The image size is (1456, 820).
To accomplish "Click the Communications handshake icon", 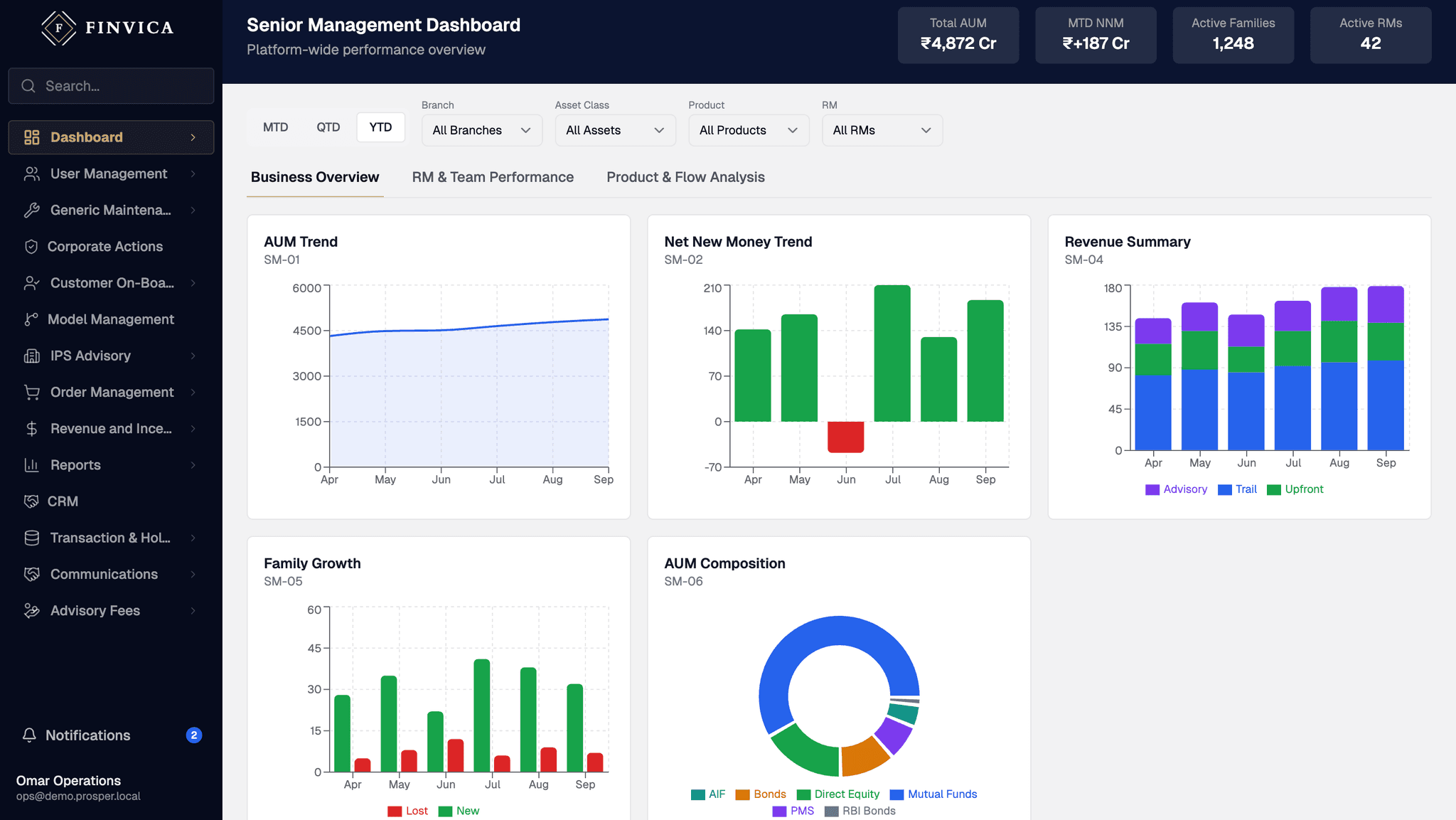I will tap(32, 574).
